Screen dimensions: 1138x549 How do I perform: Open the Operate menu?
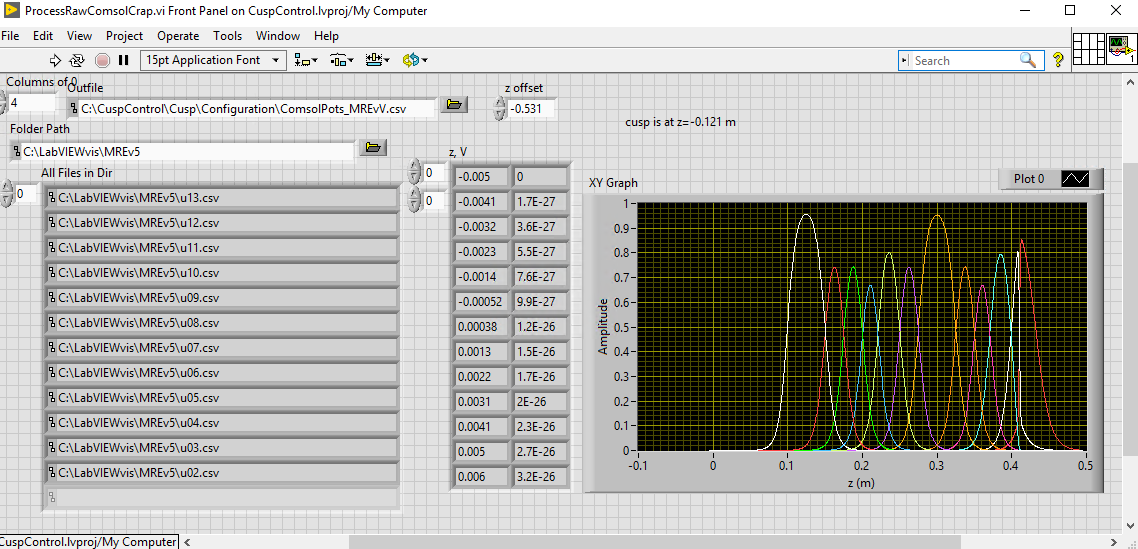tap(178, 35)
